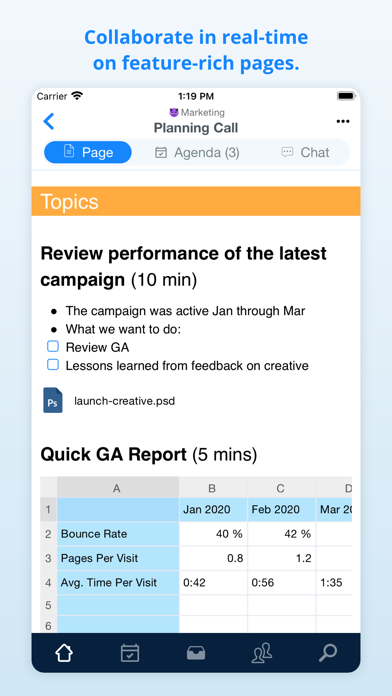Select spreadsheet column A header
This screenshot has height=696, width=392.
pyautogui.click(x=118, y=487)
